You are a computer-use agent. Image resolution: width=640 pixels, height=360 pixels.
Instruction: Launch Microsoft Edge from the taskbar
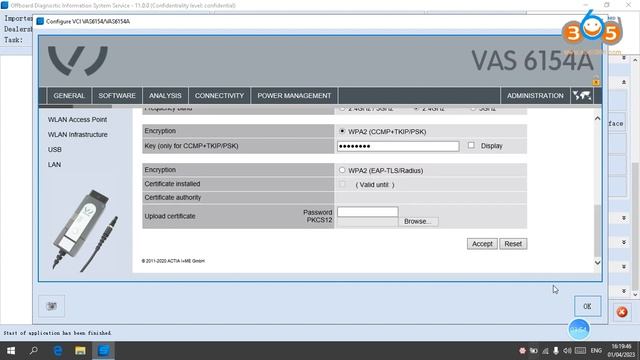(58, 351)
